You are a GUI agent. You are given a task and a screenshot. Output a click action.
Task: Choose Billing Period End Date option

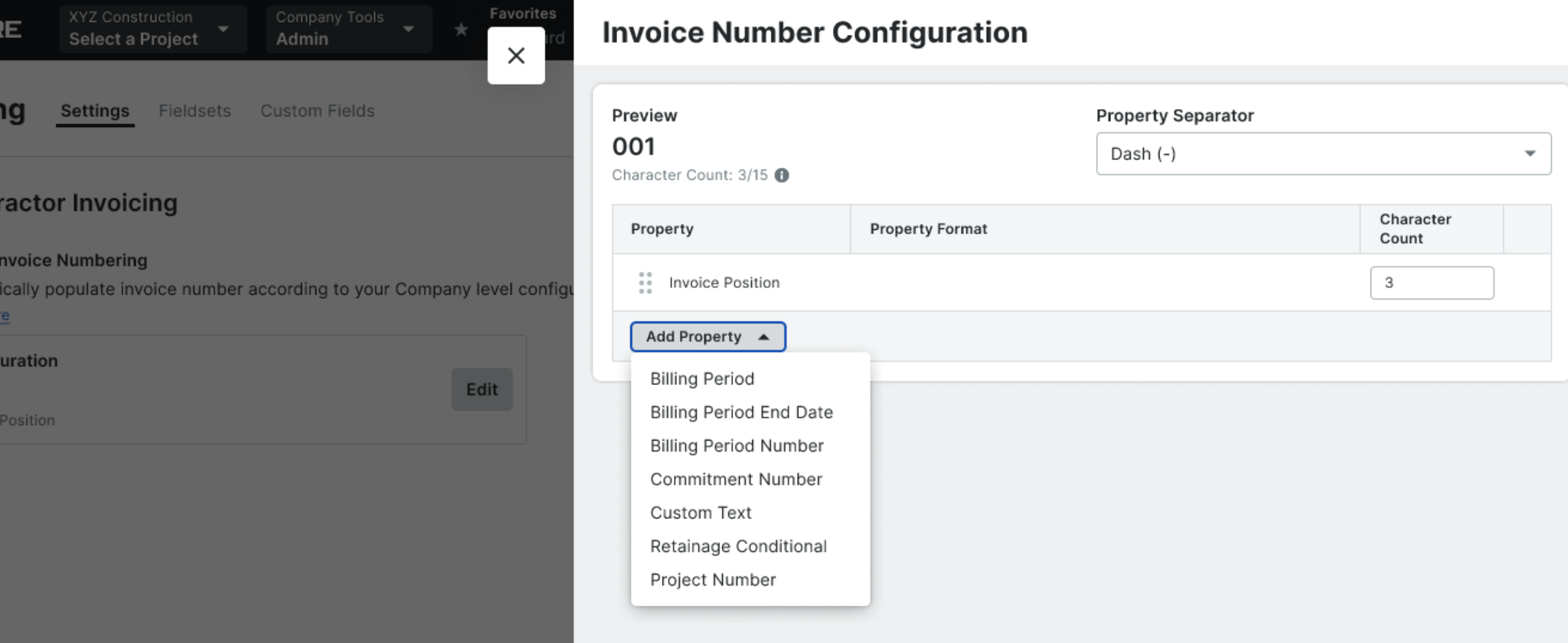(741, 412)
